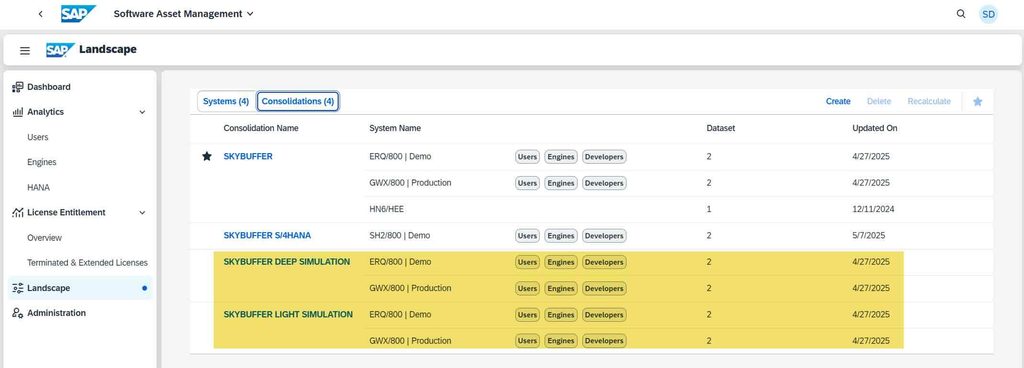Switch to the Systems (4) tab
Image resolution: width=1024 pixels, height=368 pixels.
click(x=226, y=102)
